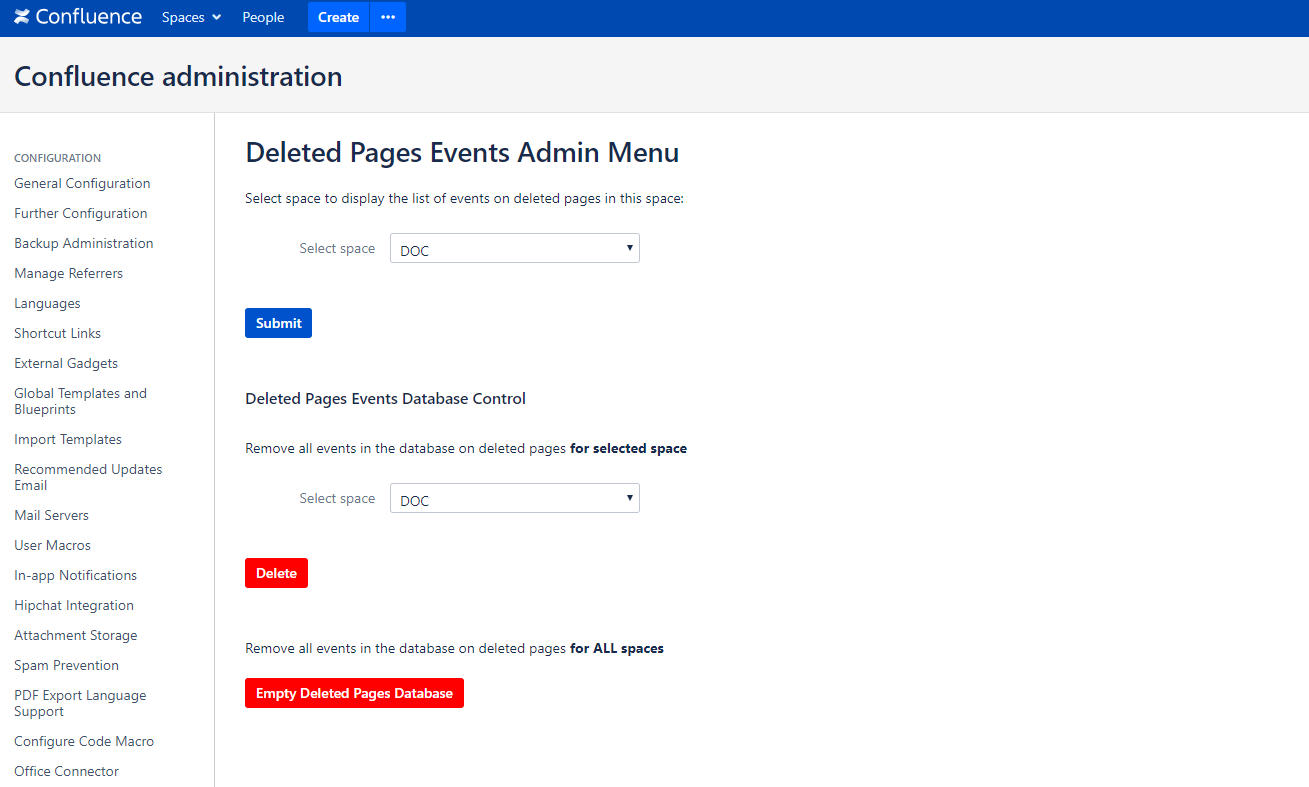Image resolution: width=1309 pixels, height=787 pixels.
Task: Click the bold 'for selected space' text
Action: pos(628,448)
